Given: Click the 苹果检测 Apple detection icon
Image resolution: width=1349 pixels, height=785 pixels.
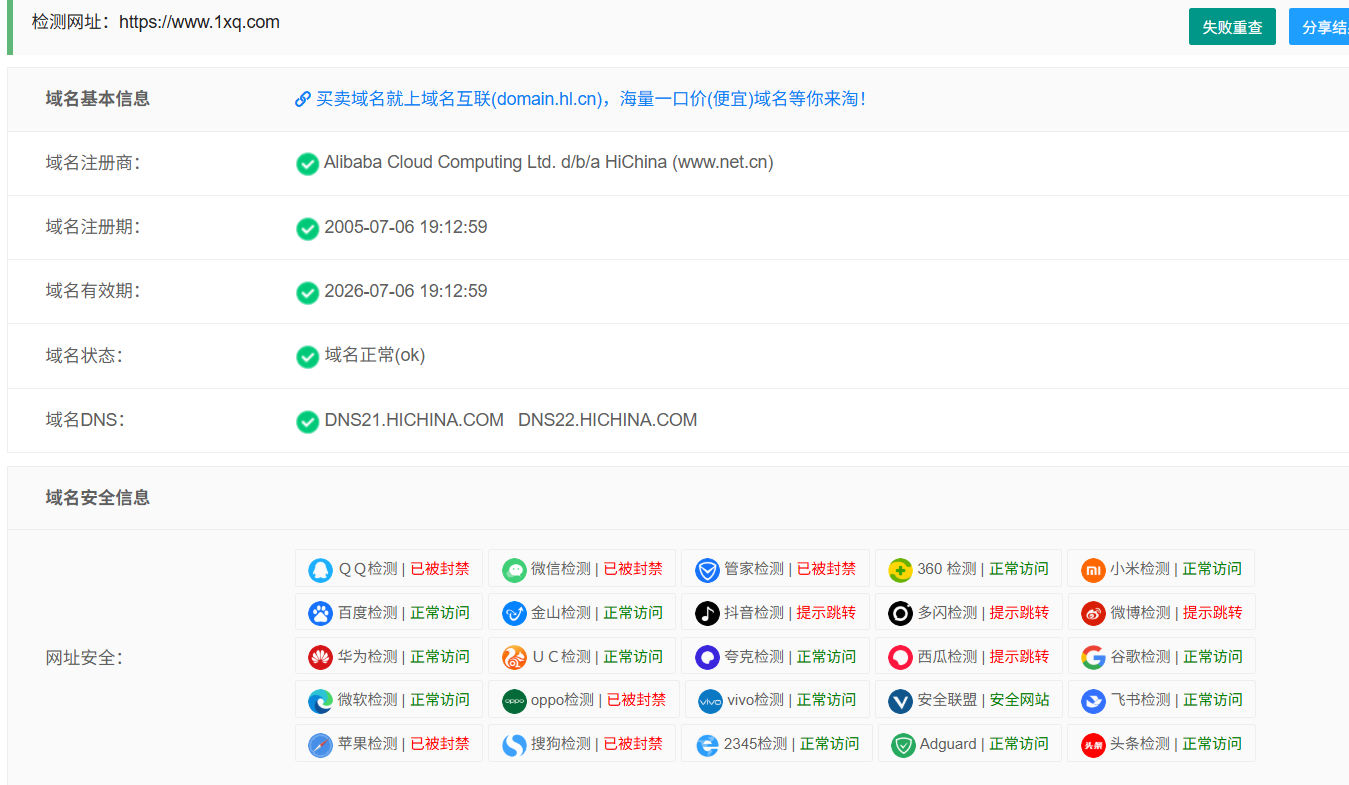Looking at the screenshot, I should click(321, 743).
